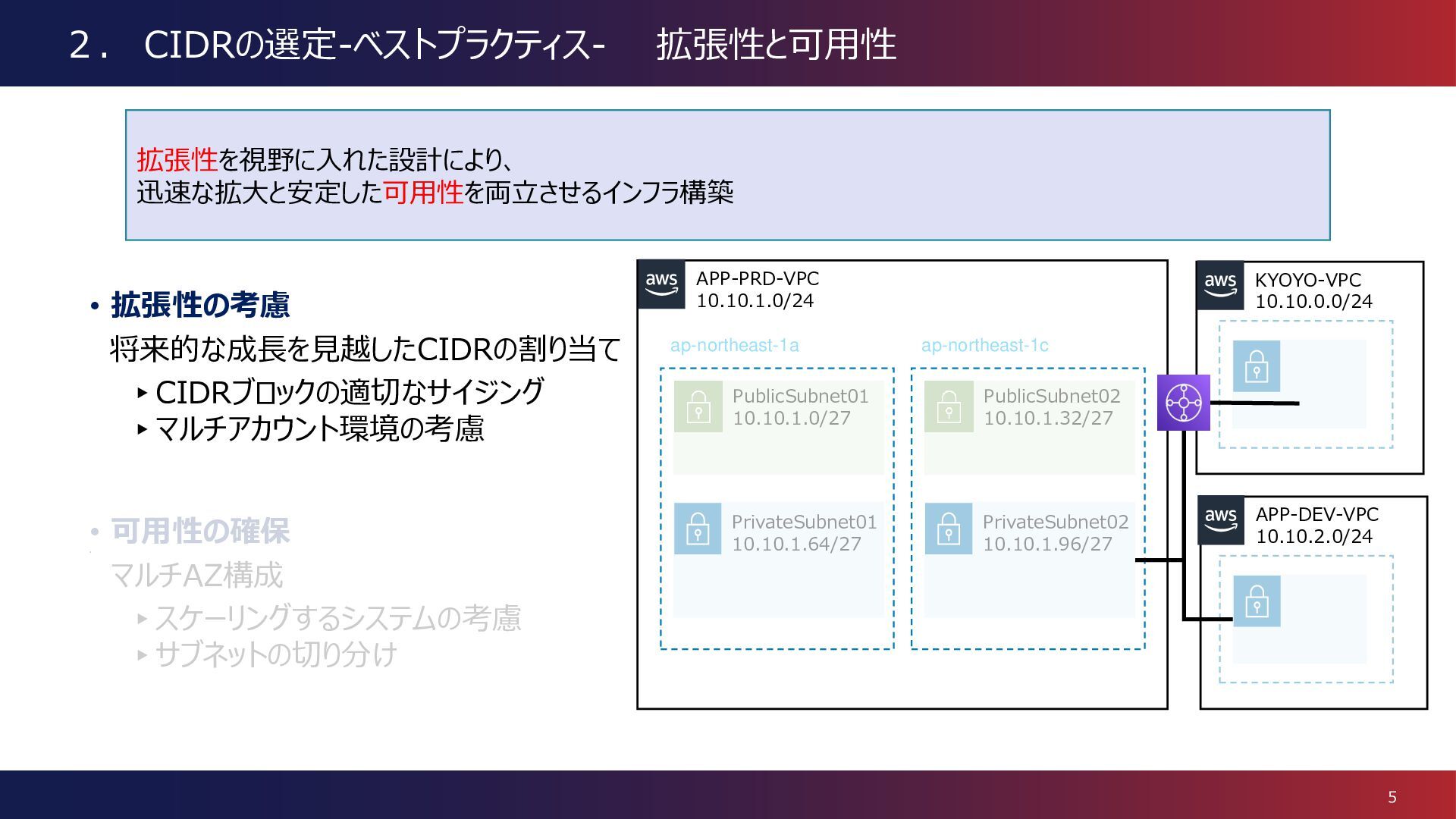Click the page number 5

coord(1392,797)
